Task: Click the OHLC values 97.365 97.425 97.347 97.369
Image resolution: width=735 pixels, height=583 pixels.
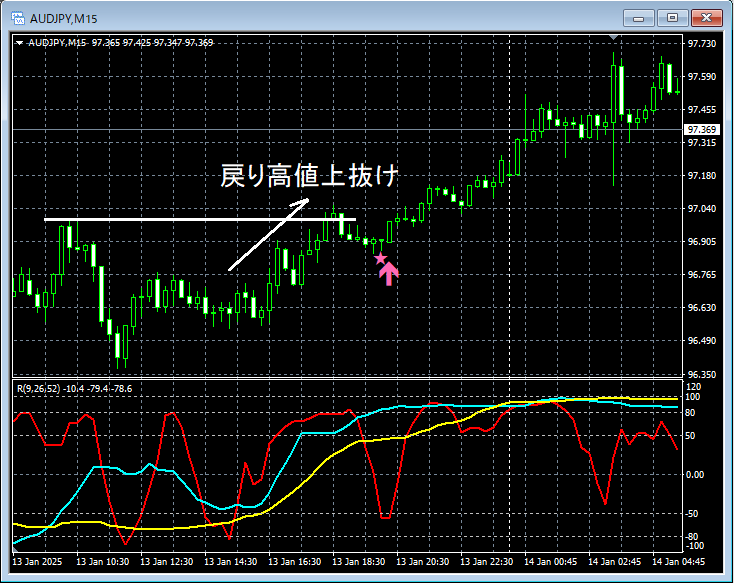Action: (x=152, y=43)
